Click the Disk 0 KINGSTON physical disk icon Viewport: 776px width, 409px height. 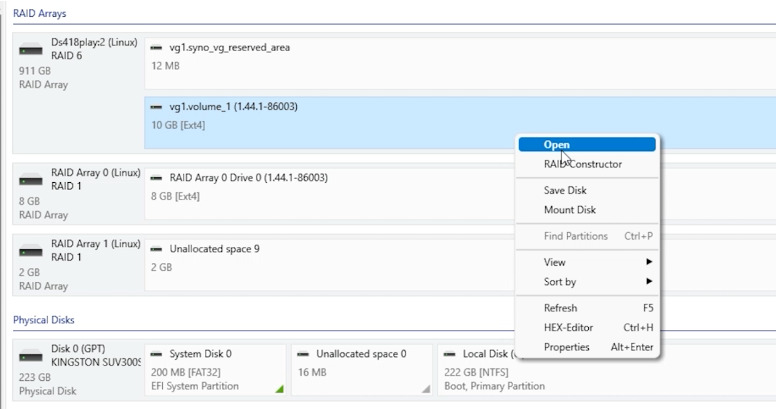[31, 356]
